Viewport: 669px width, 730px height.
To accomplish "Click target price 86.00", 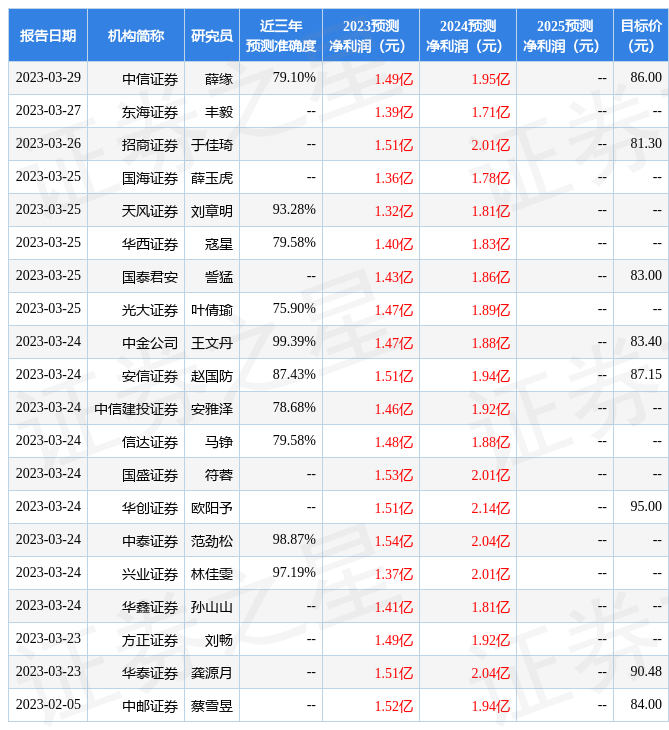I will point(646,77).
